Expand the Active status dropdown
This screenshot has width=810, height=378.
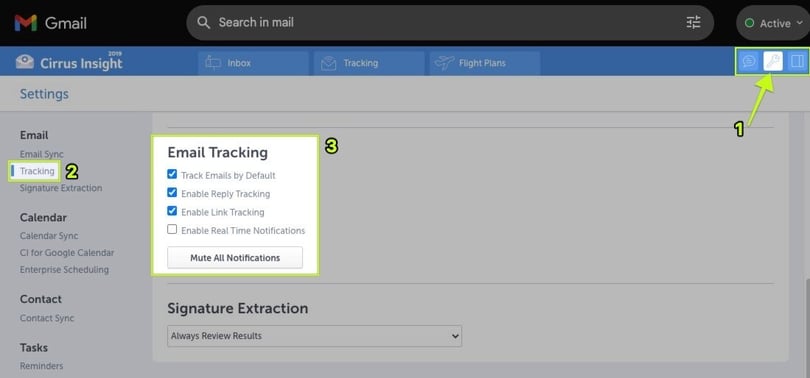click(x=773, y=23)
